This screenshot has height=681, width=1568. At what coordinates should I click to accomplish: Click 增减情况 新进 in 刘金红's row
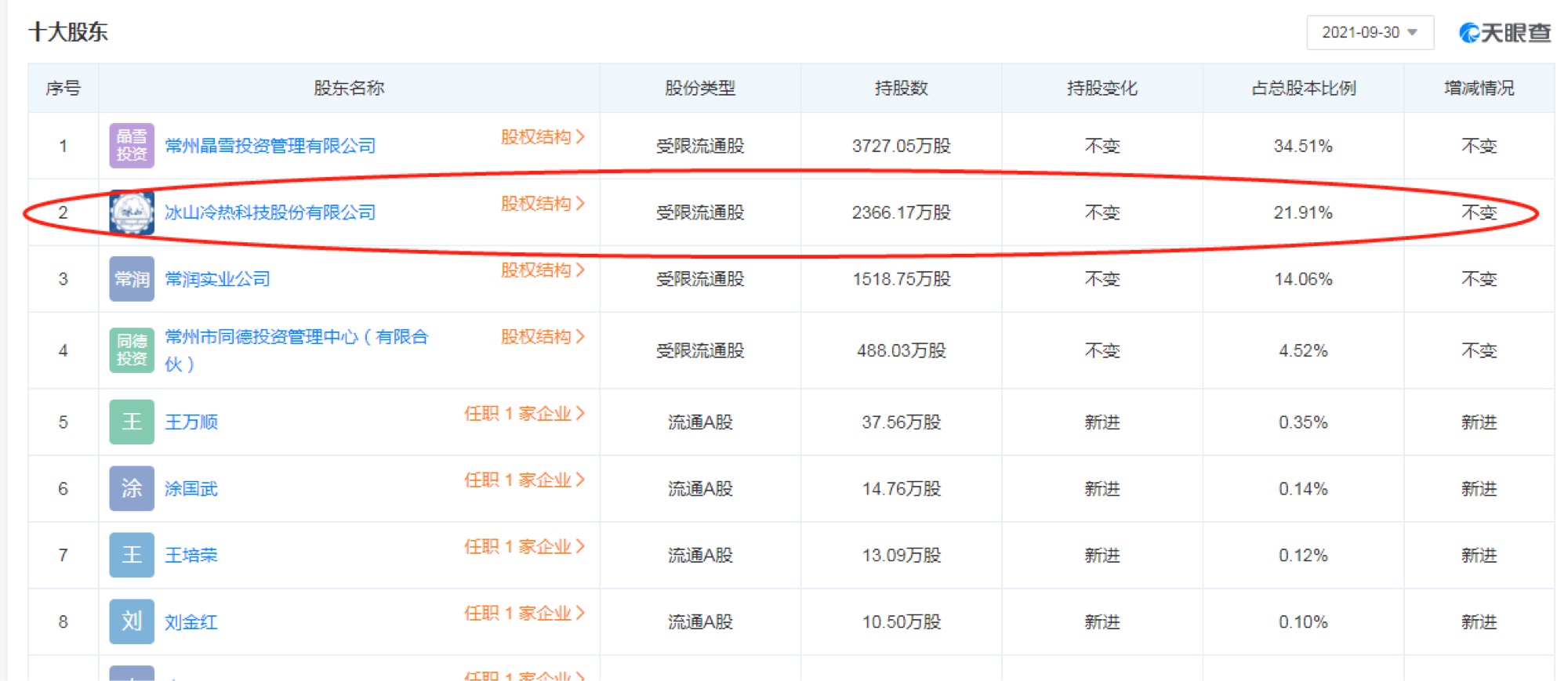[1479, 622]
